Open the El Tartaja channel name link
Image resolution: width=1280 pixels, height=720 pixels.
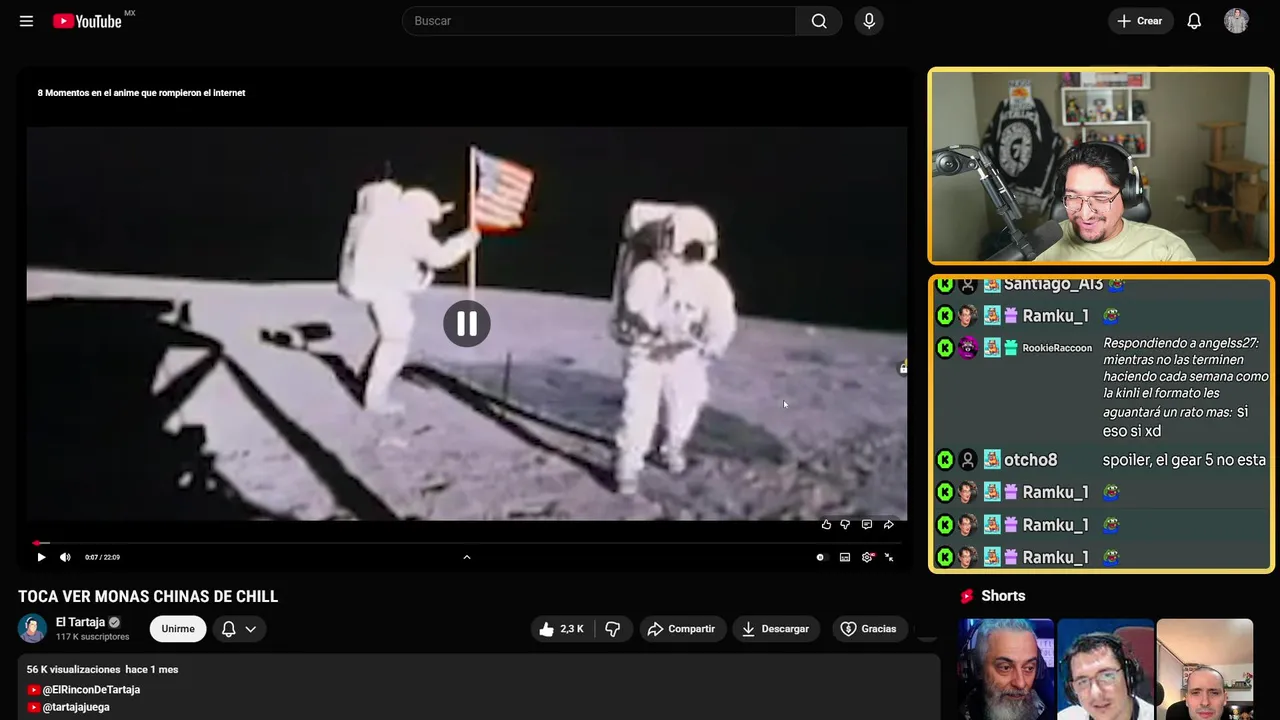tap(80, 622)
